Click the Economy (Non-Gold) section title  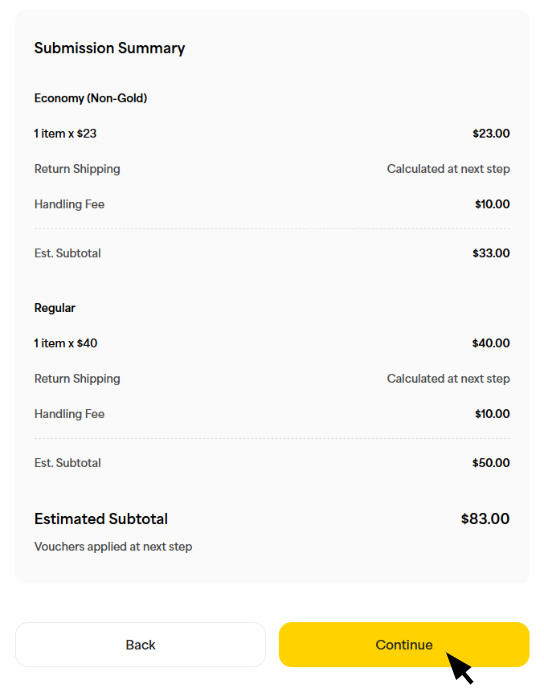[x=91, y=98]
